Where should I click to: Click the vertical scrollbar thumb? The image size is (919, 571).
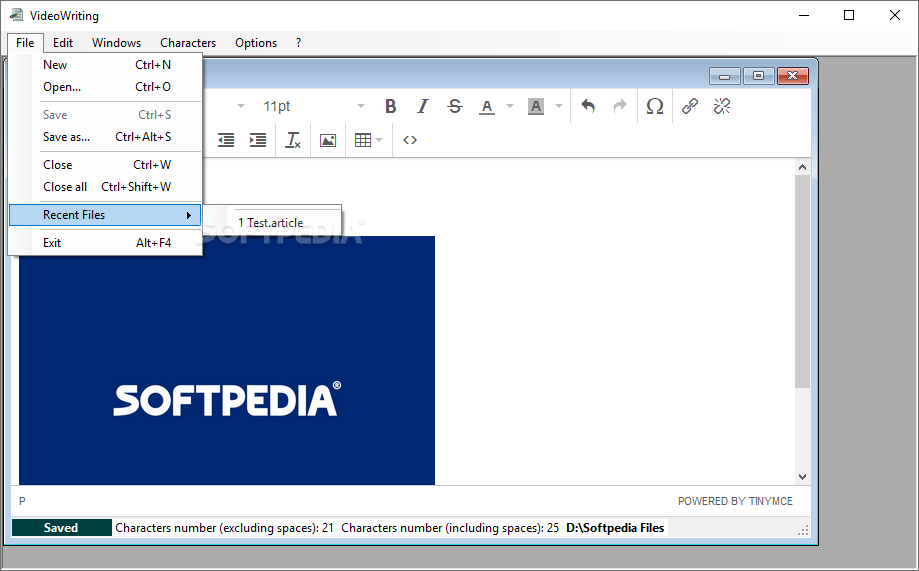pos(802,281)
